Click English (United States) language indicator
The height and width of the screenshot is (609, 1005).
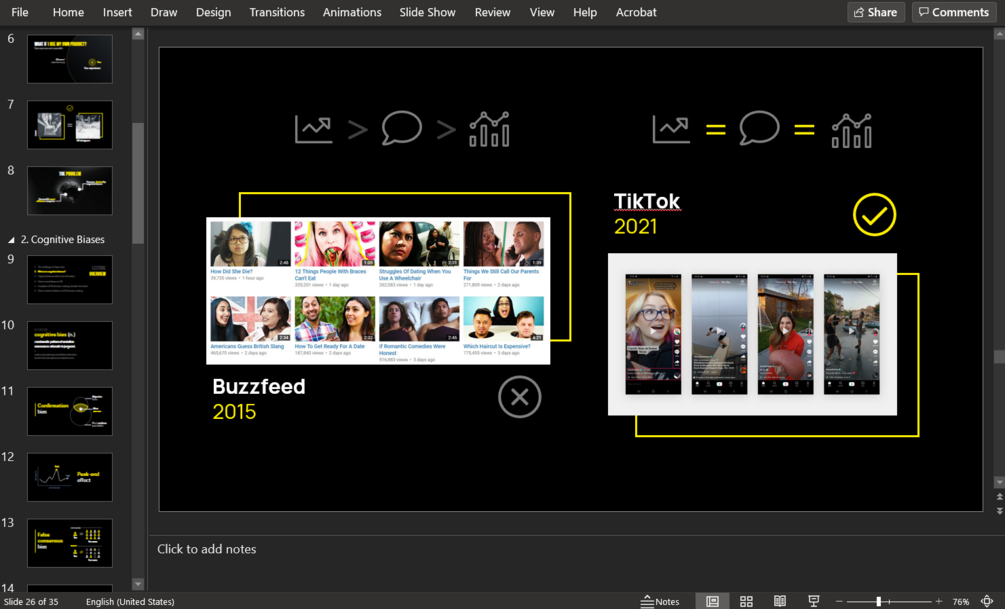click(x=130, y=601)
